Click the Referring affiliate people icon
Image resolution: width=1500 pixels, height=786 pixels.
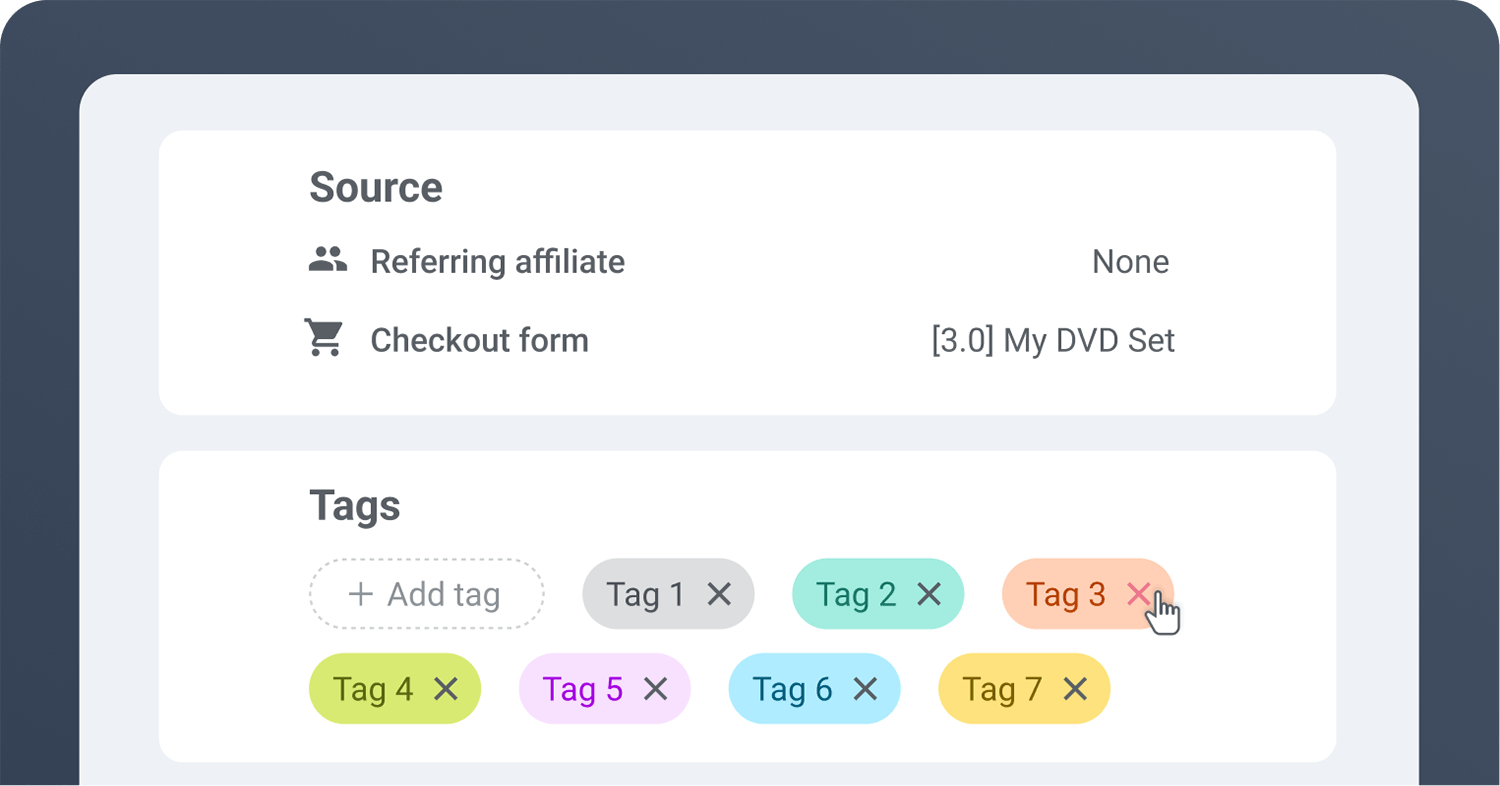(x=327, y=260)
